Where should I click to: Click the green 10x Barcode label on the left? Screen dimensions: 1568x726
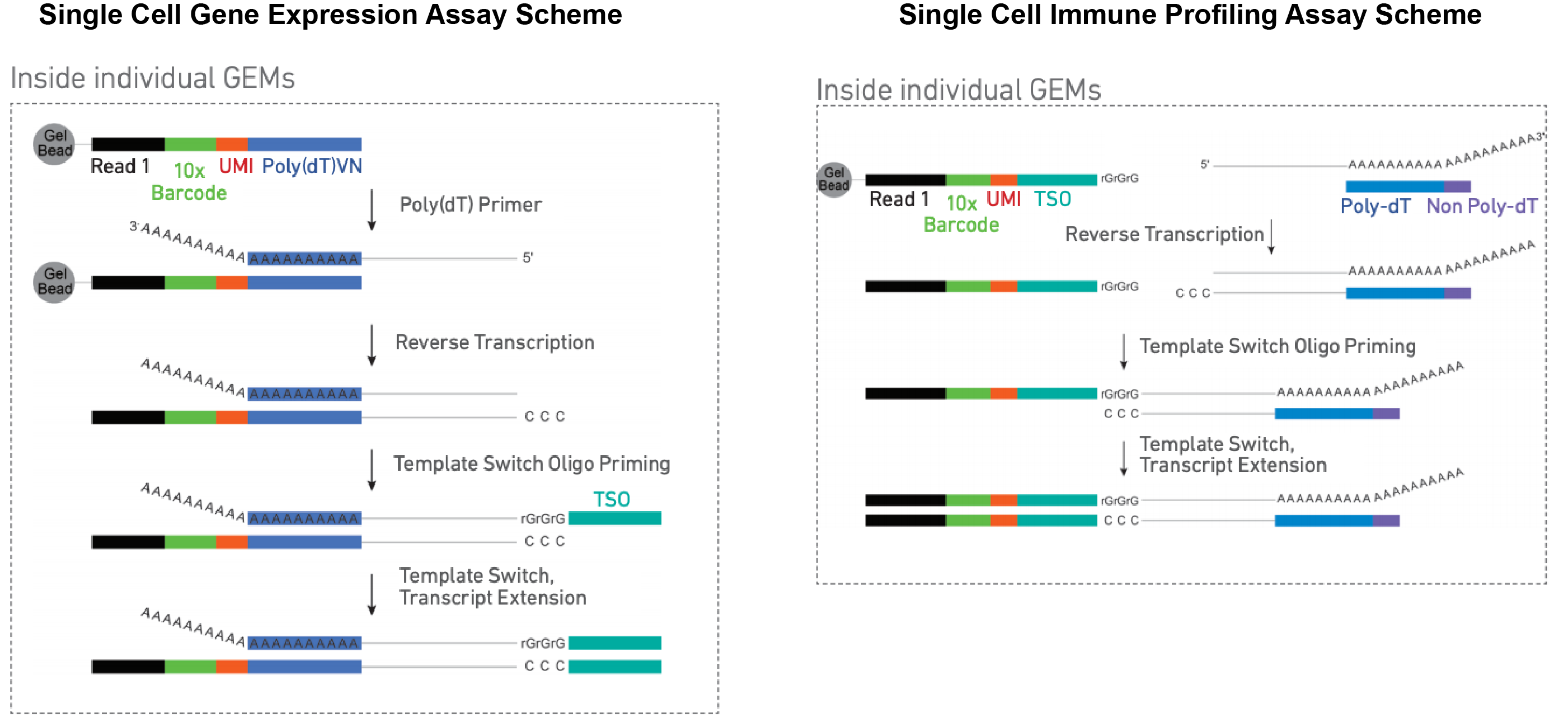[x=189, y=181]
